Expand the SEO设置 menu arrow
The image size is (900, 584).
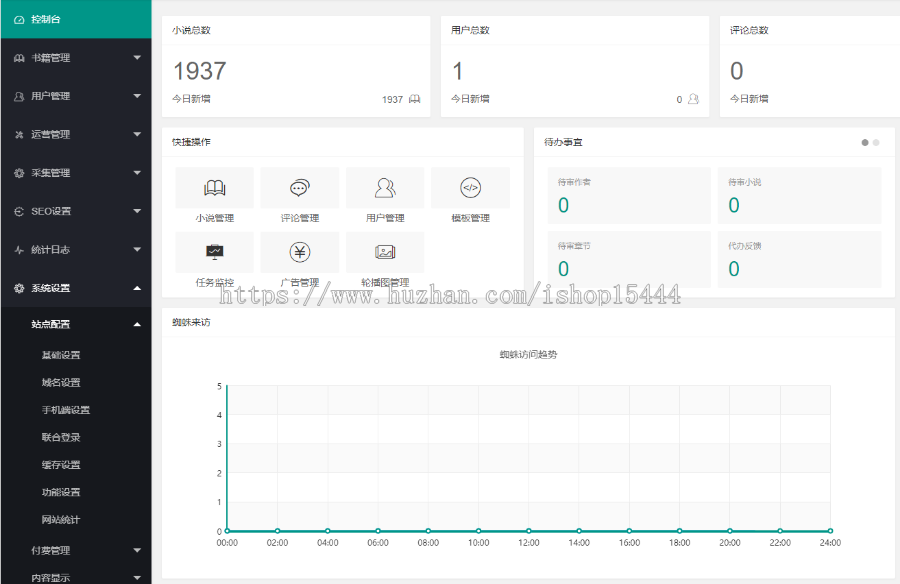(137, 211)
